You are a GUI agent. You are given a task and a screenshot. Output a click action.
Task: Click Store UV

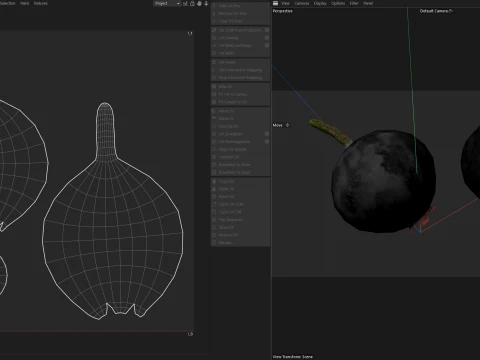click(x=240, y=227)
